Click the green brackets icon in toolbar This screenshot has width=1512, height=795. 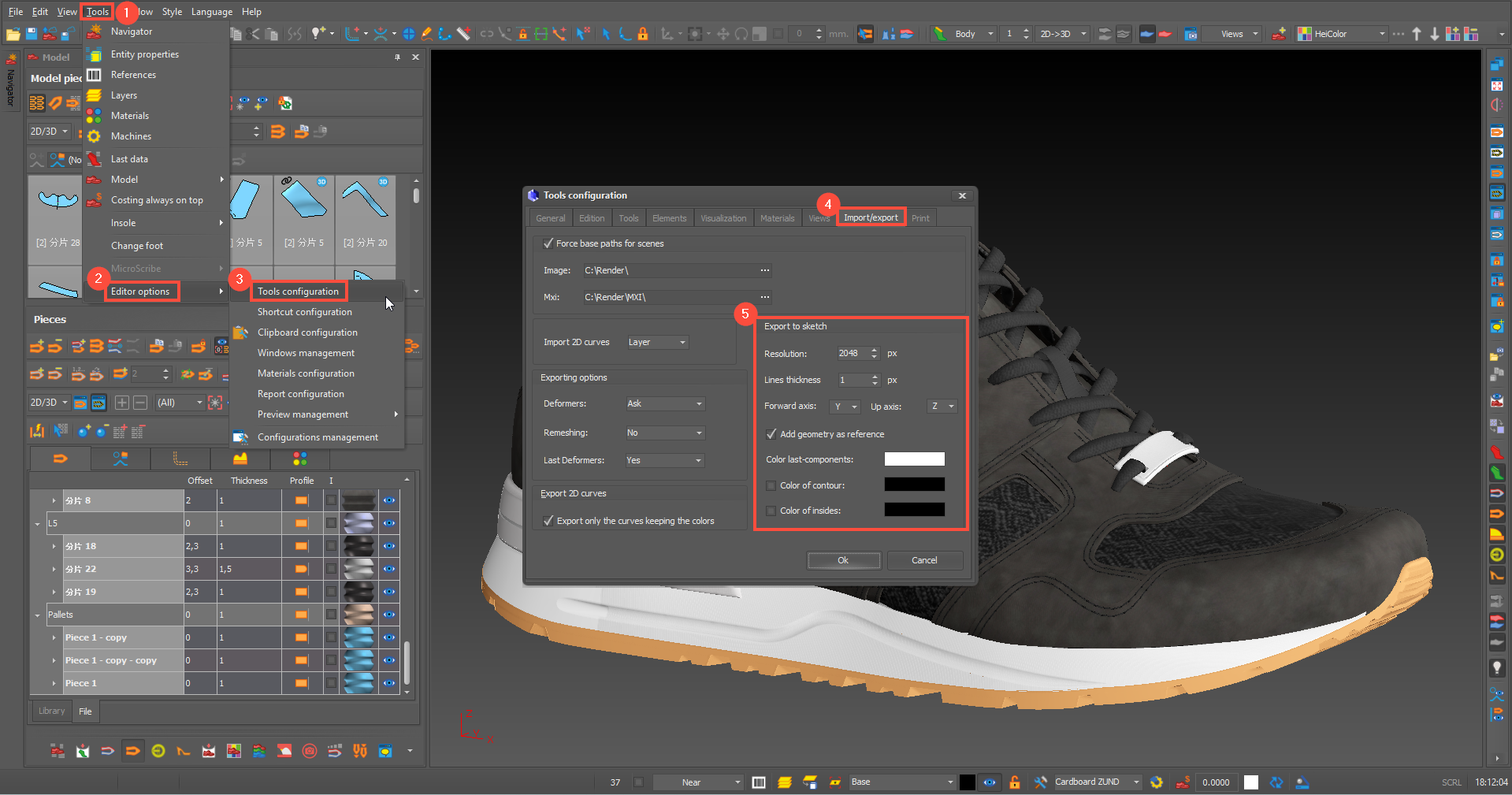[x=541, y=34]
